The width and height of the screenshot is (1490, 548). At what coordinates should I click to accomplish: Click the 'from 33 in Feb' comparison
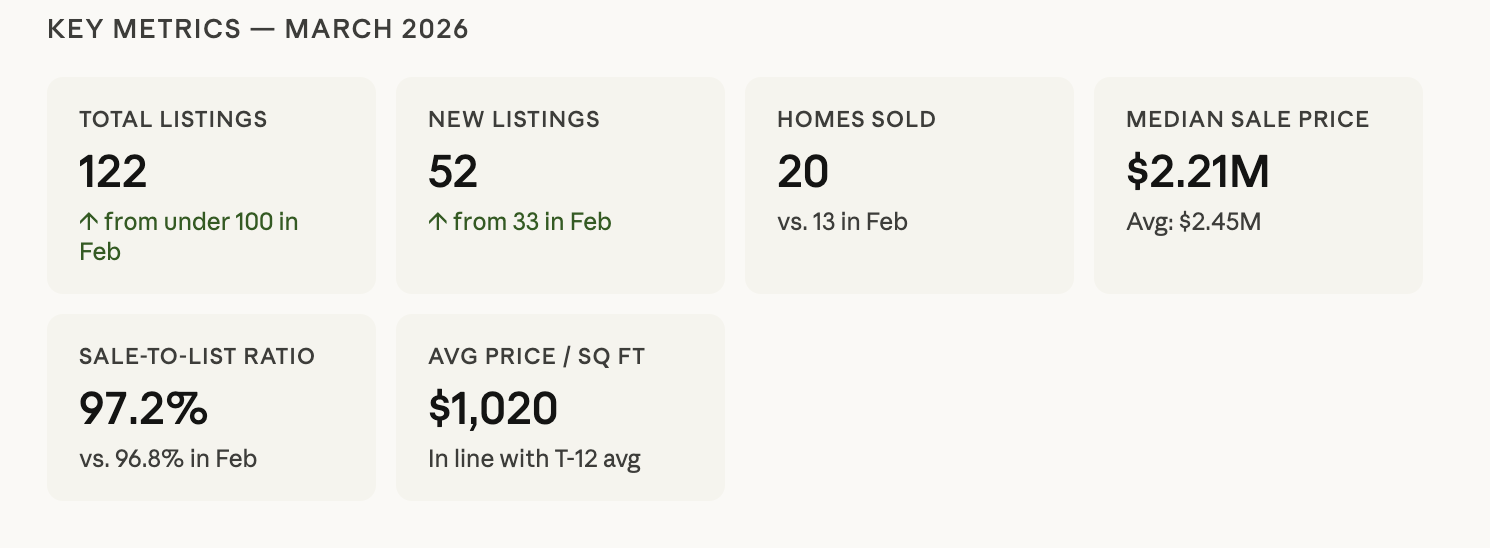(x=531, y=221)
